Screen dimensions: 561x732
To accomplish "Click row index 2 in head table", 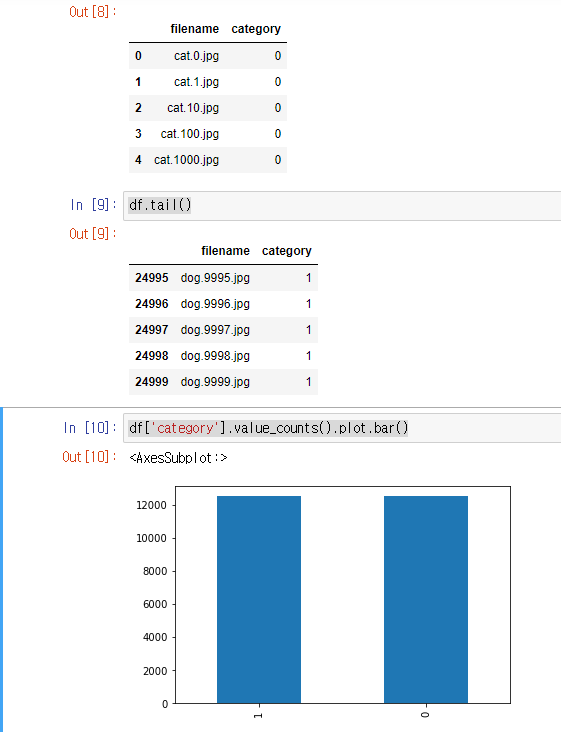I will click(138, 108).
